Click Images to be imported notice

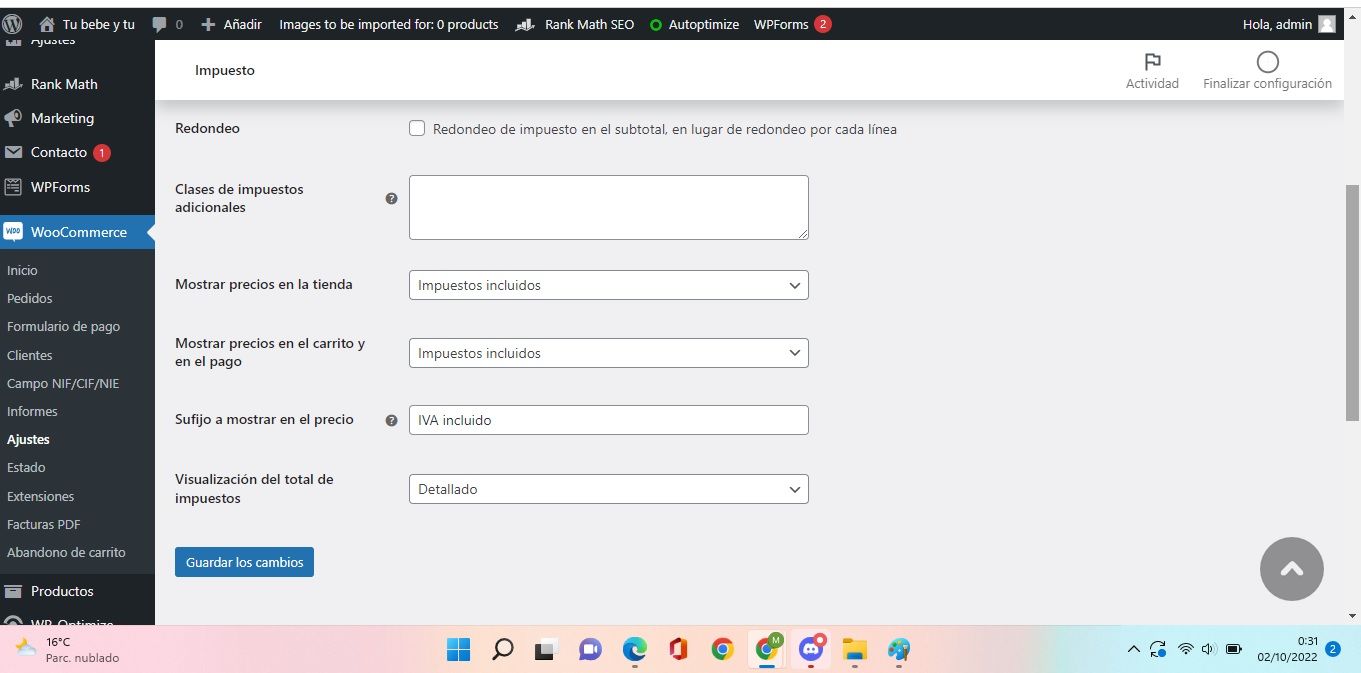[x=389, y=24]
